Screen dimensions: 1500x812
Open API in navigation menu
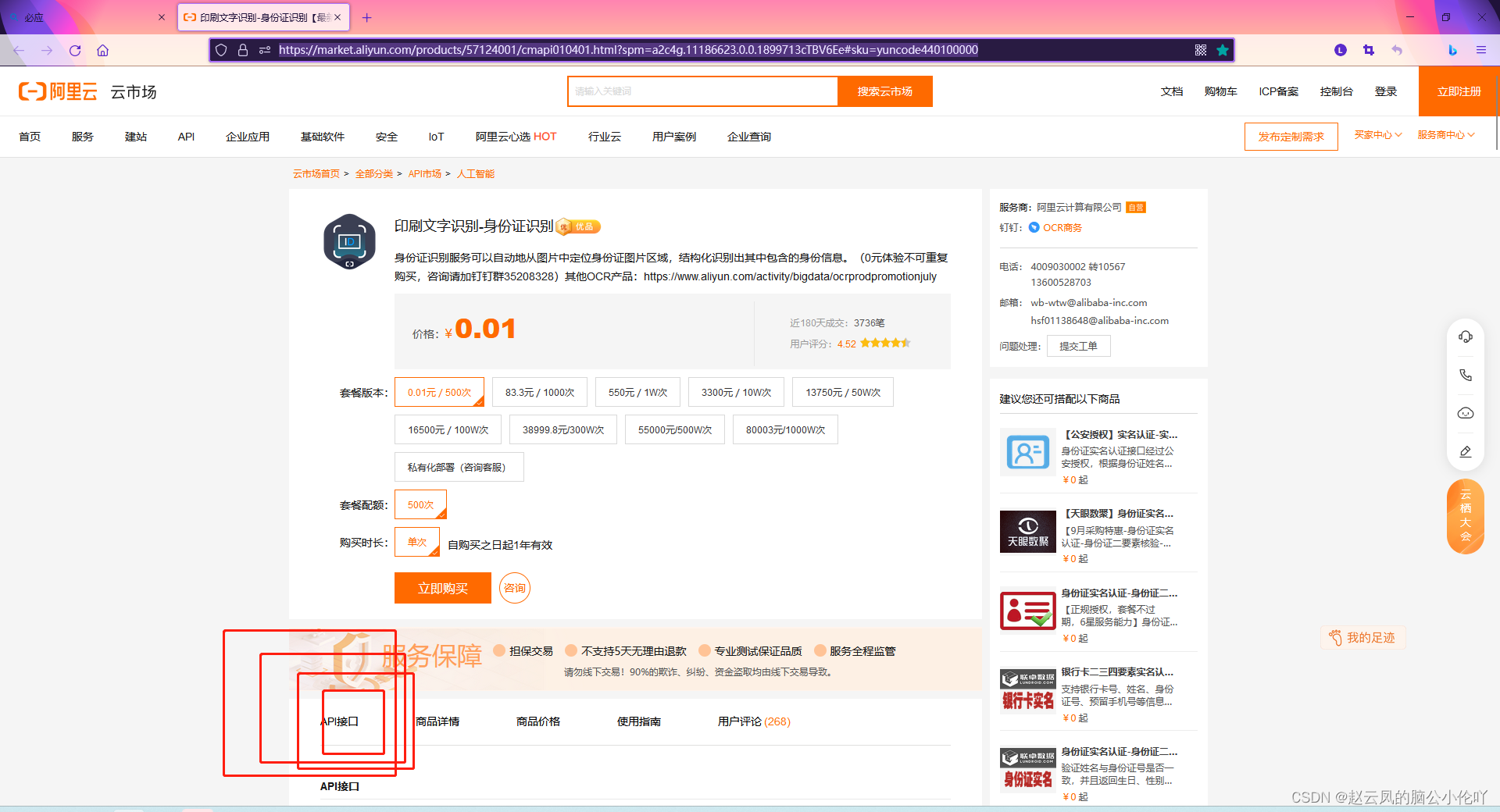point(186,137)
